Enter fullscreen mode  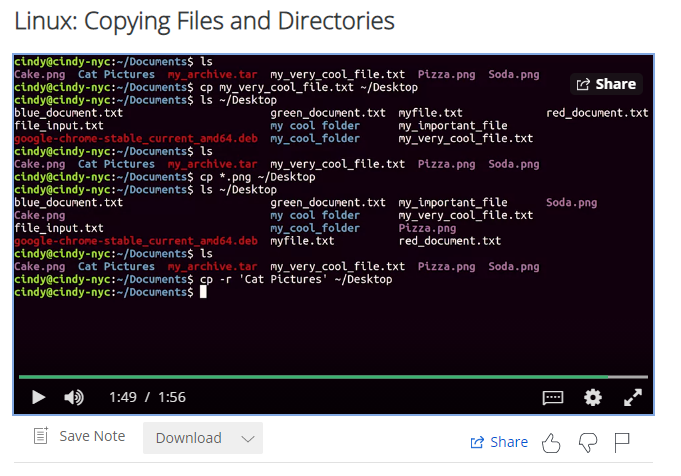point(633,397)
